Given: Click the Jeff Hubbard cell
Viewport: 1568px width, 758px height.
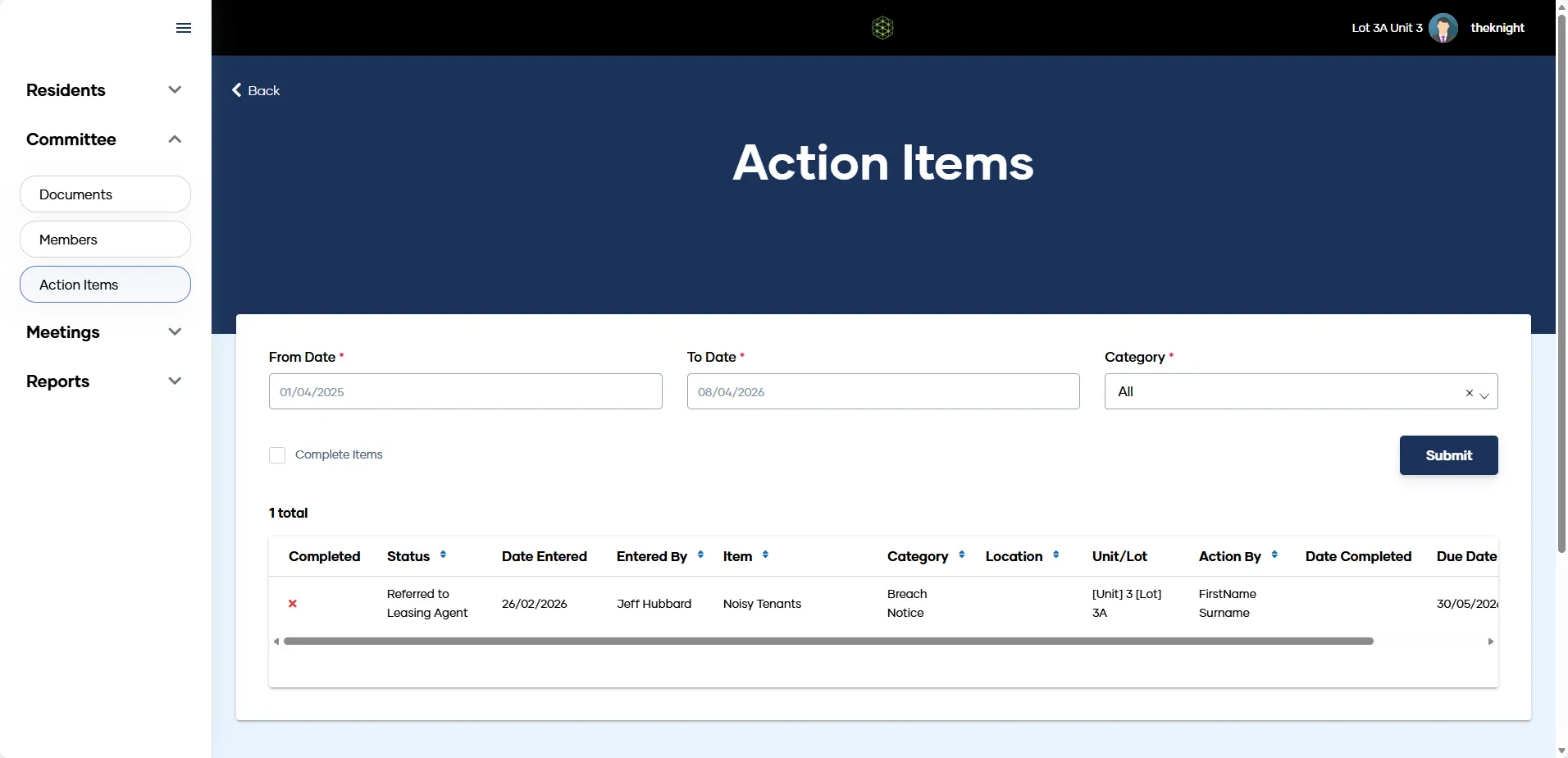Looking at the screenshot, I should [x=654, y=604].
